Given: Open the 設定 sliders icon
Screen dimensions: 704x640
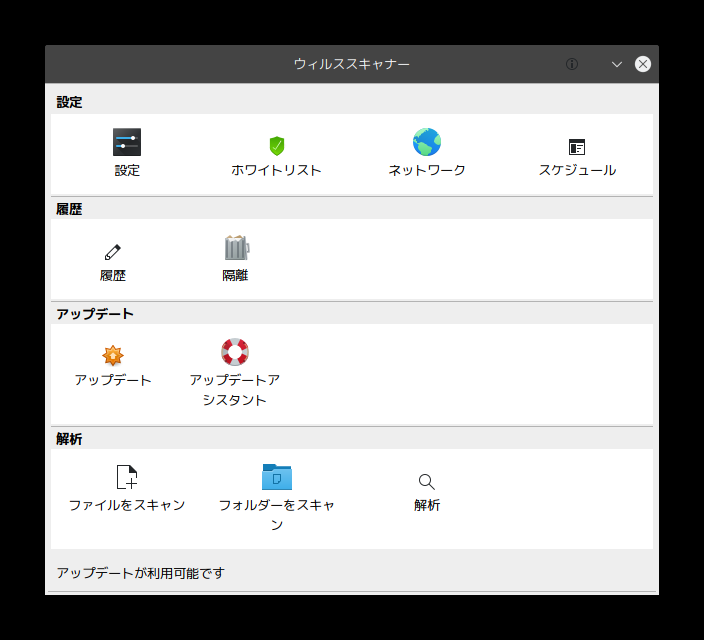Looking at the screenshot, I should click(x=127, y=142).
